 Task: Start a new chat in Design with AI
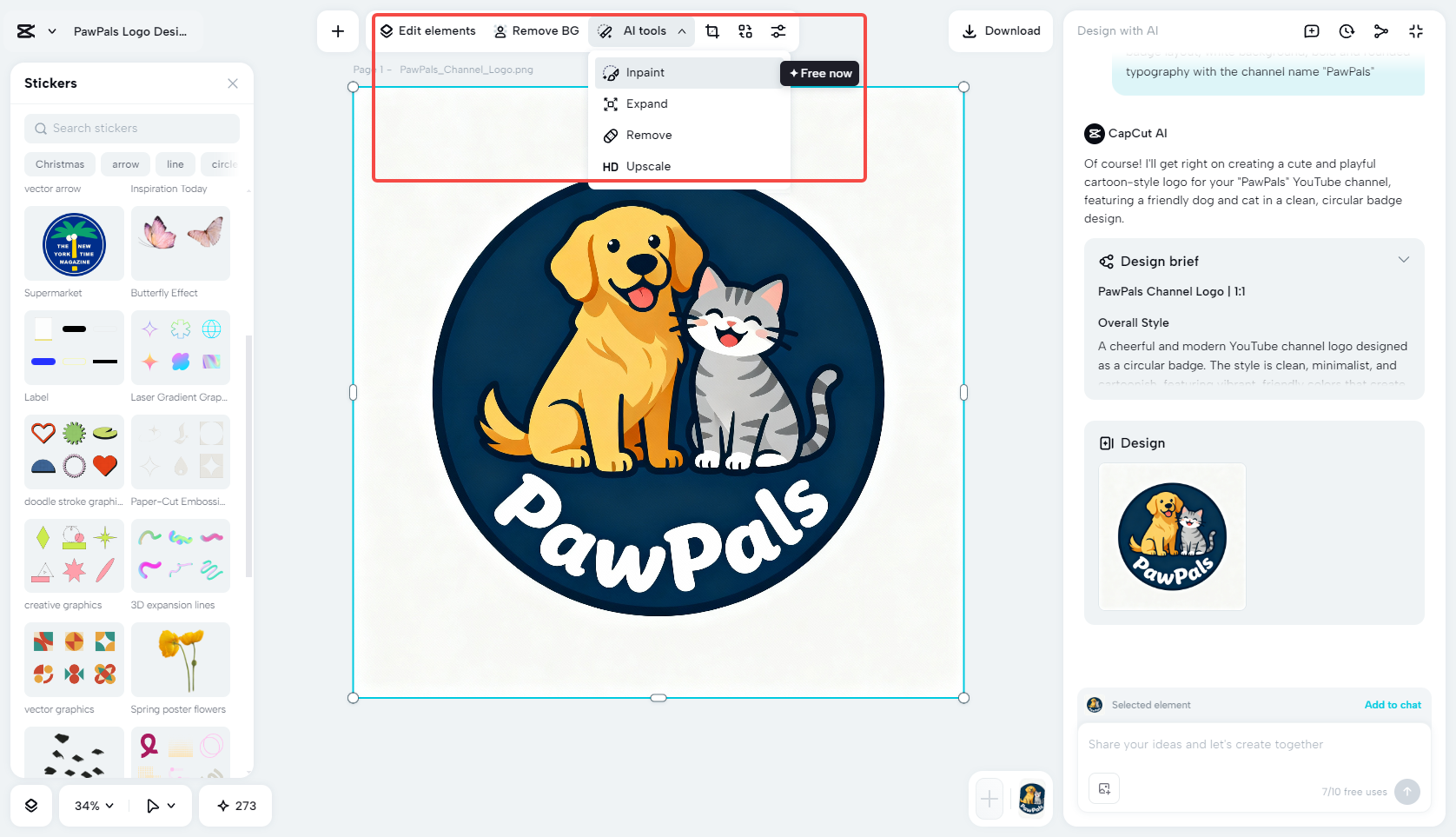point(1311,30)
